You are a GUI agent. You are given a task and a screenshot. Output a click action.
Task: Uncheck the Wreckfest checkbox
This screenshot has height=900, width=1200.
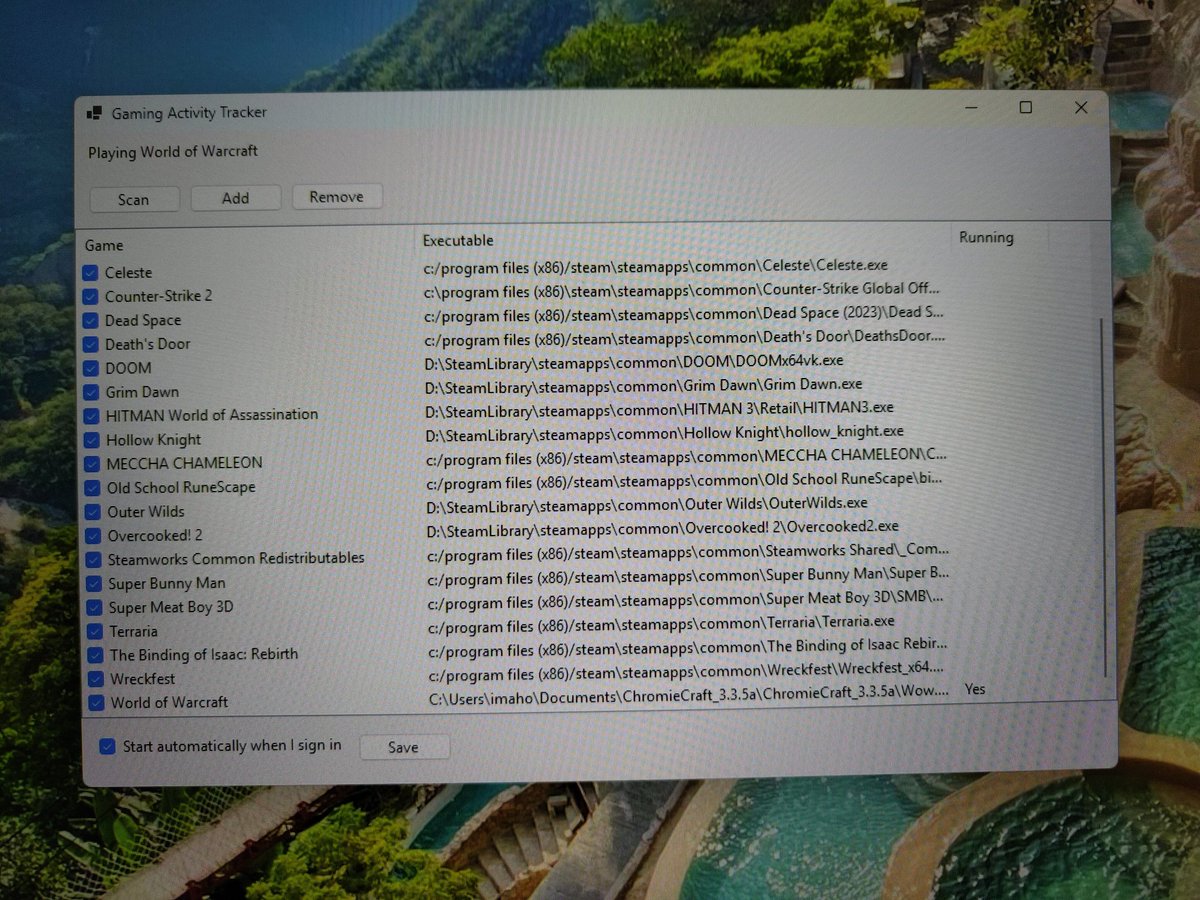(96, 679)
